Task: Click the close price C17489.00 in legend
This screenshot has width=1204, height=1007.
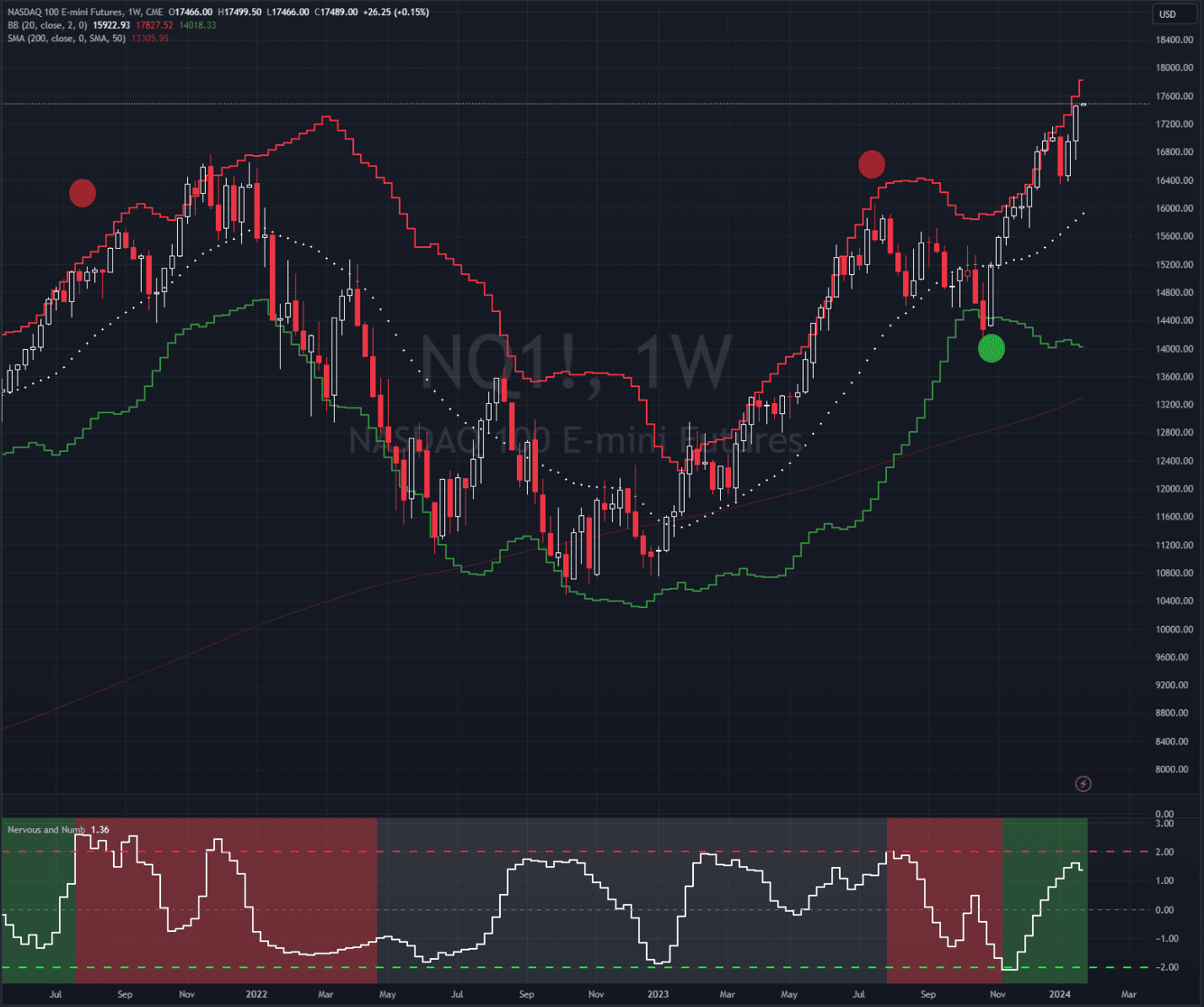Action: (x=336, y=13)
